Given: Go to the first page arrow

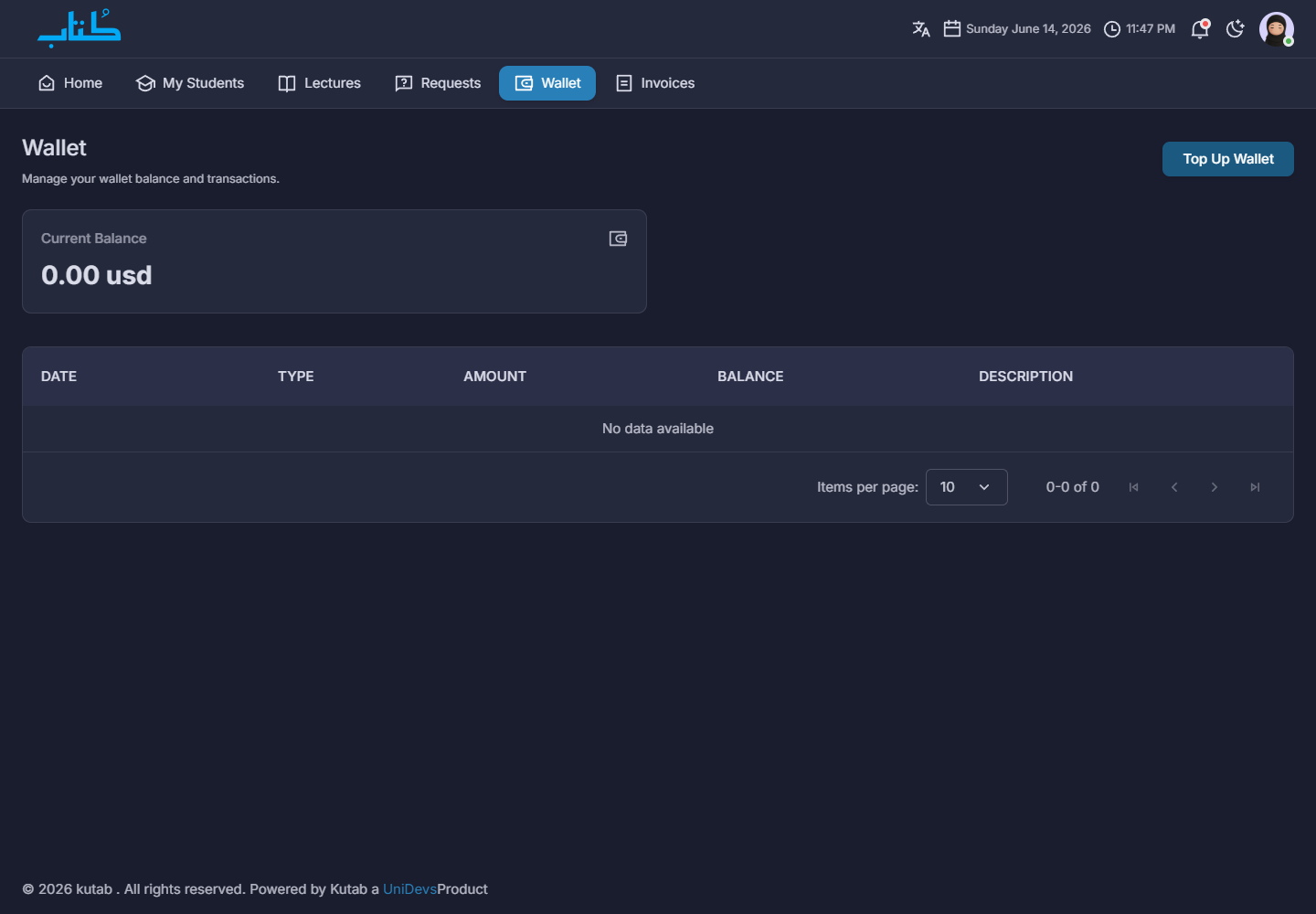Looking at the screenshot, I should point(1133,487).
